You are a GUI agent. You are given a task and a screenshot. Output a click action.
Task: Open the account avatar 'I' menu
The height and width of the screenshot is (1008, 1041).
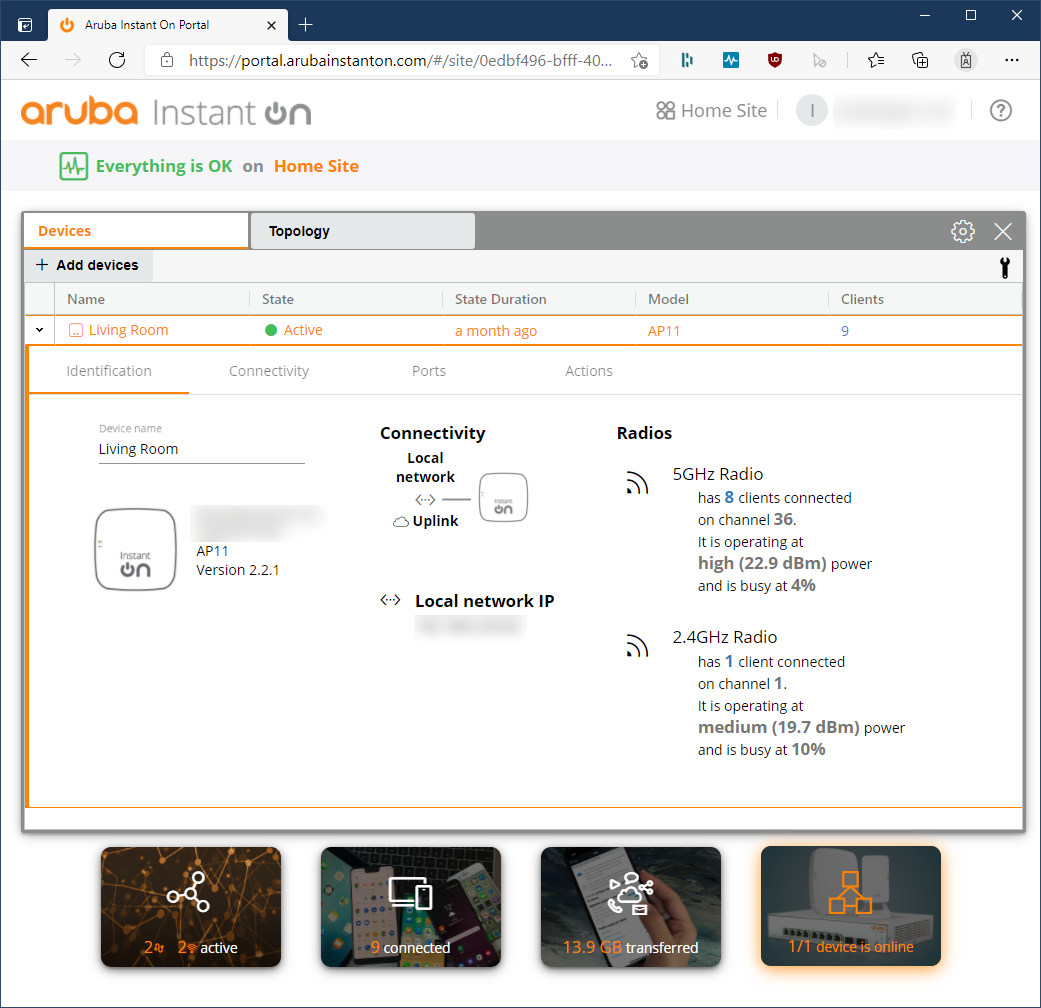(811, 110)
